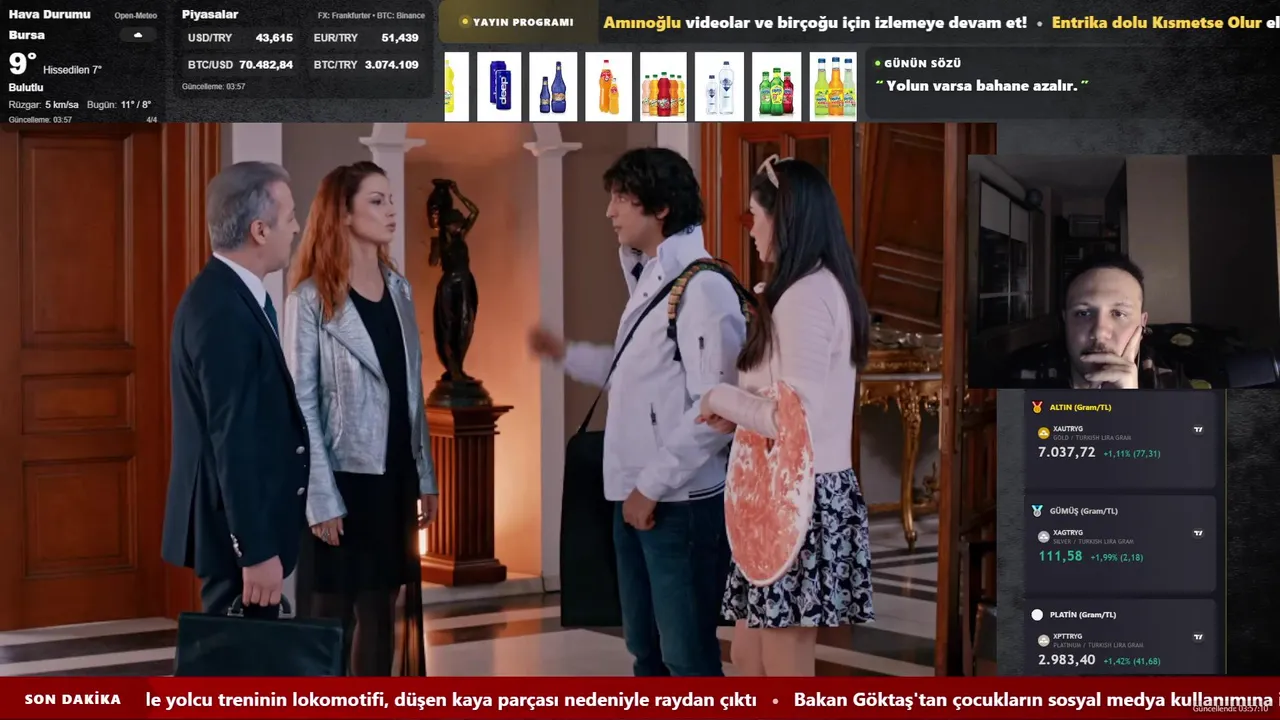Select the multi-flavor juice bottles product image
The height and width of the screenshot is (720, 1280).
pyautogui.click(x=663, y=87)
